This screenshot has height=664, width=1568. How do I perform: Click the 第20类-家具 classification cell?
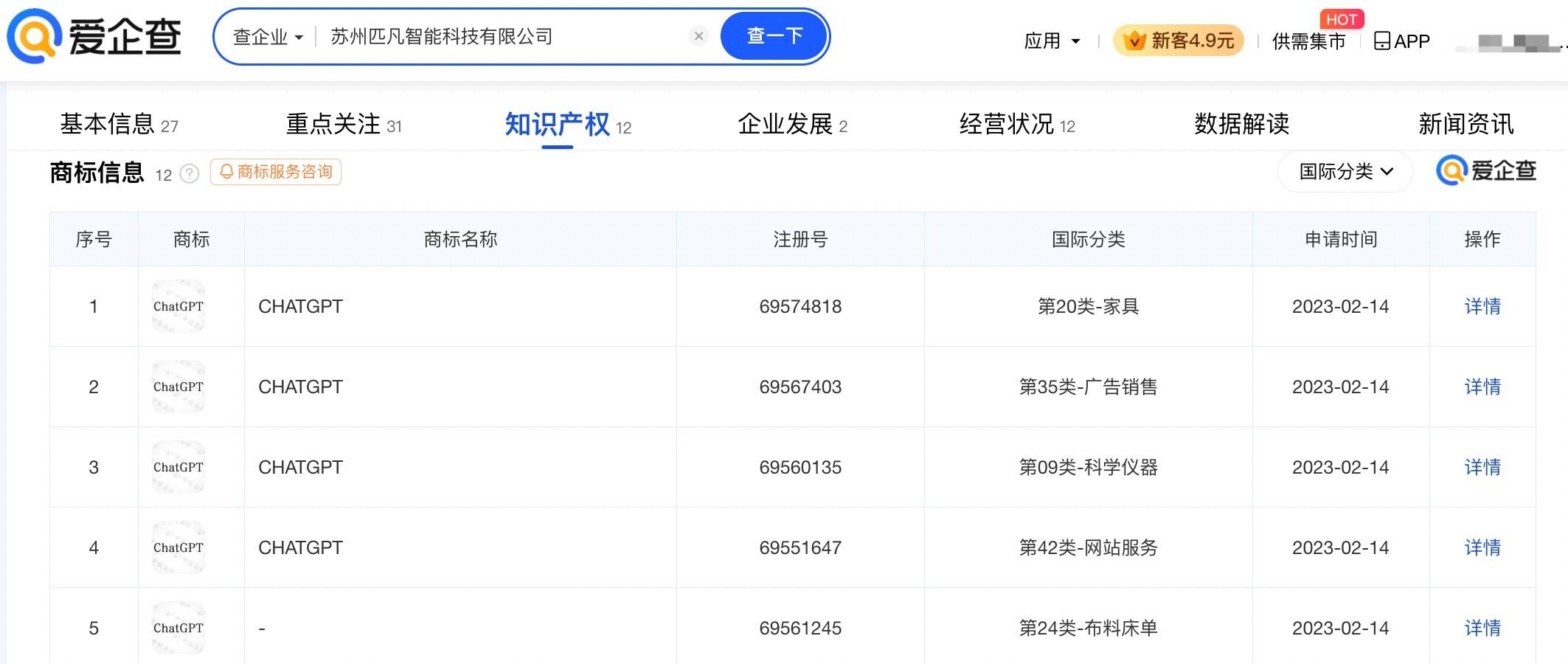(1088, 306)
